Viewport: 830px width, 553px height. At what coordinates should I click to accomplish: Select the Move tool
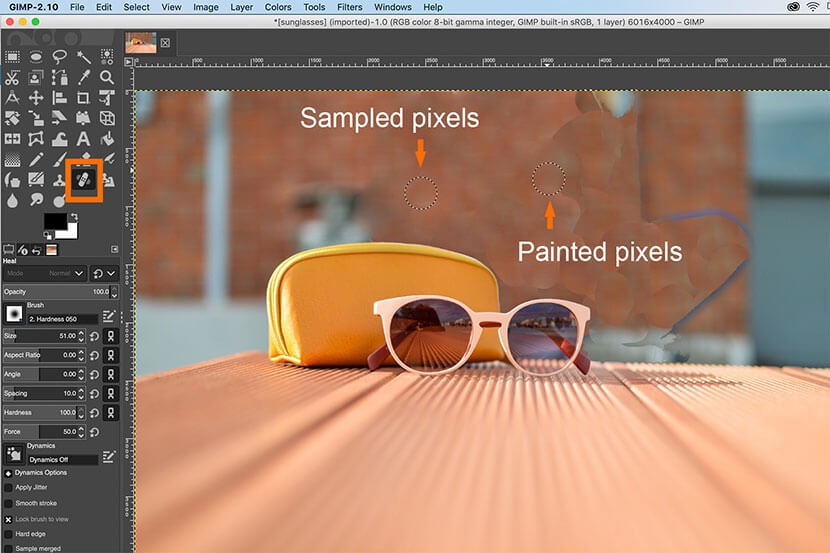tap(36, 98)
